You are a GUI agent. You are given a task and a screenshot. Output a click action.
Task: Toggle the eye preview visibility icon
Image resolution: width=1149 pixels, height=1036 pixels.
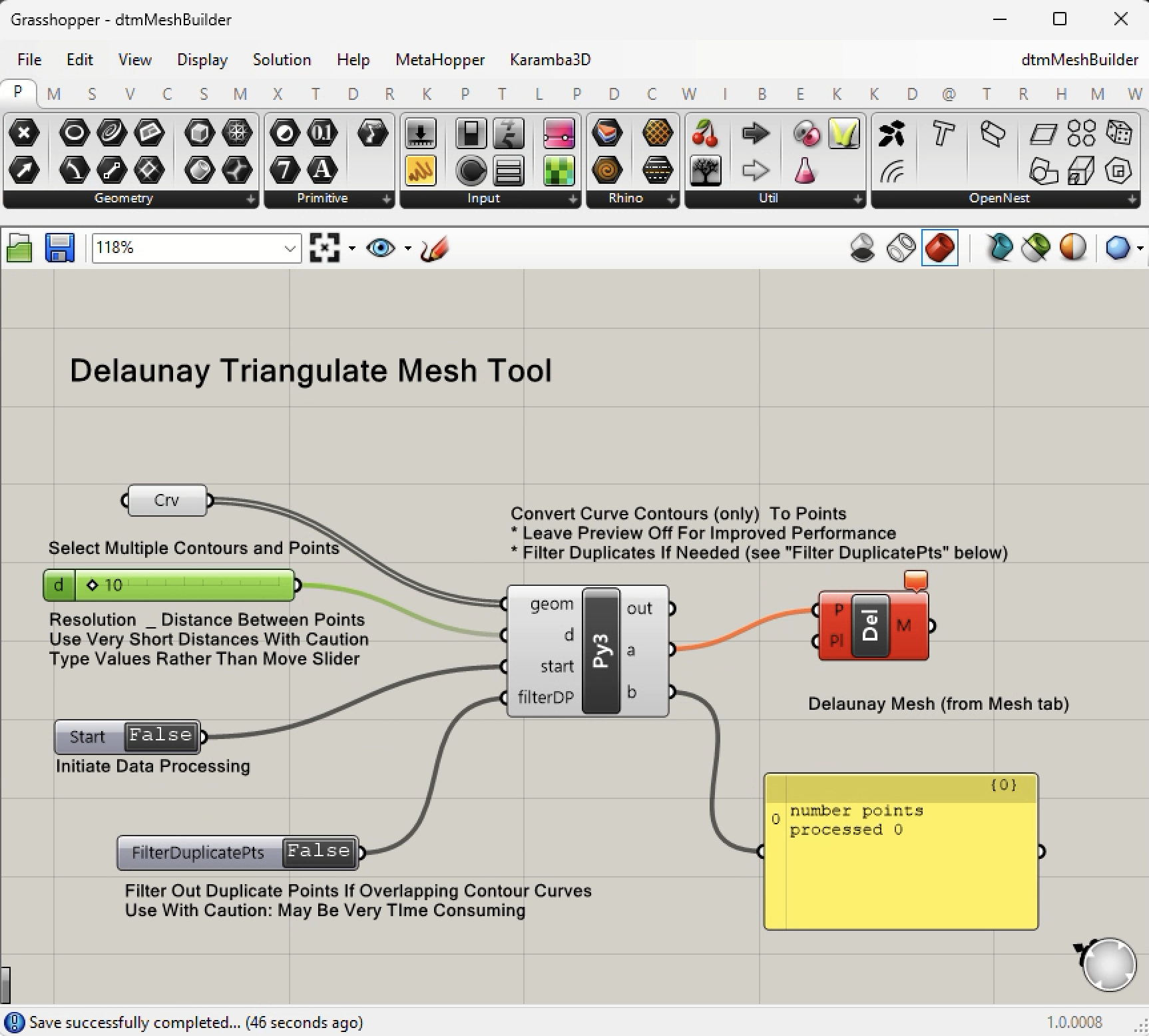point(381,248)
